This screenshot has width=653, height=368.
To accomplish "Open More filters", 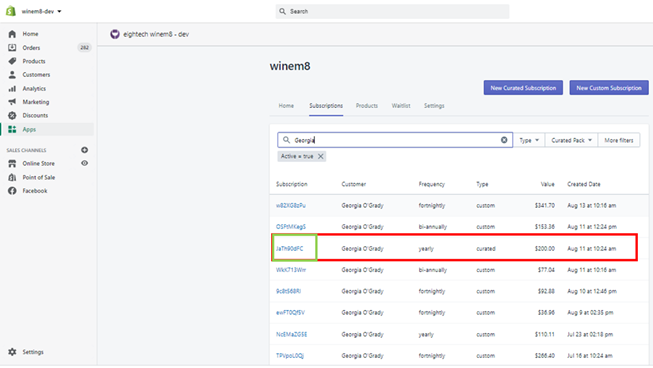I will 618,140.
